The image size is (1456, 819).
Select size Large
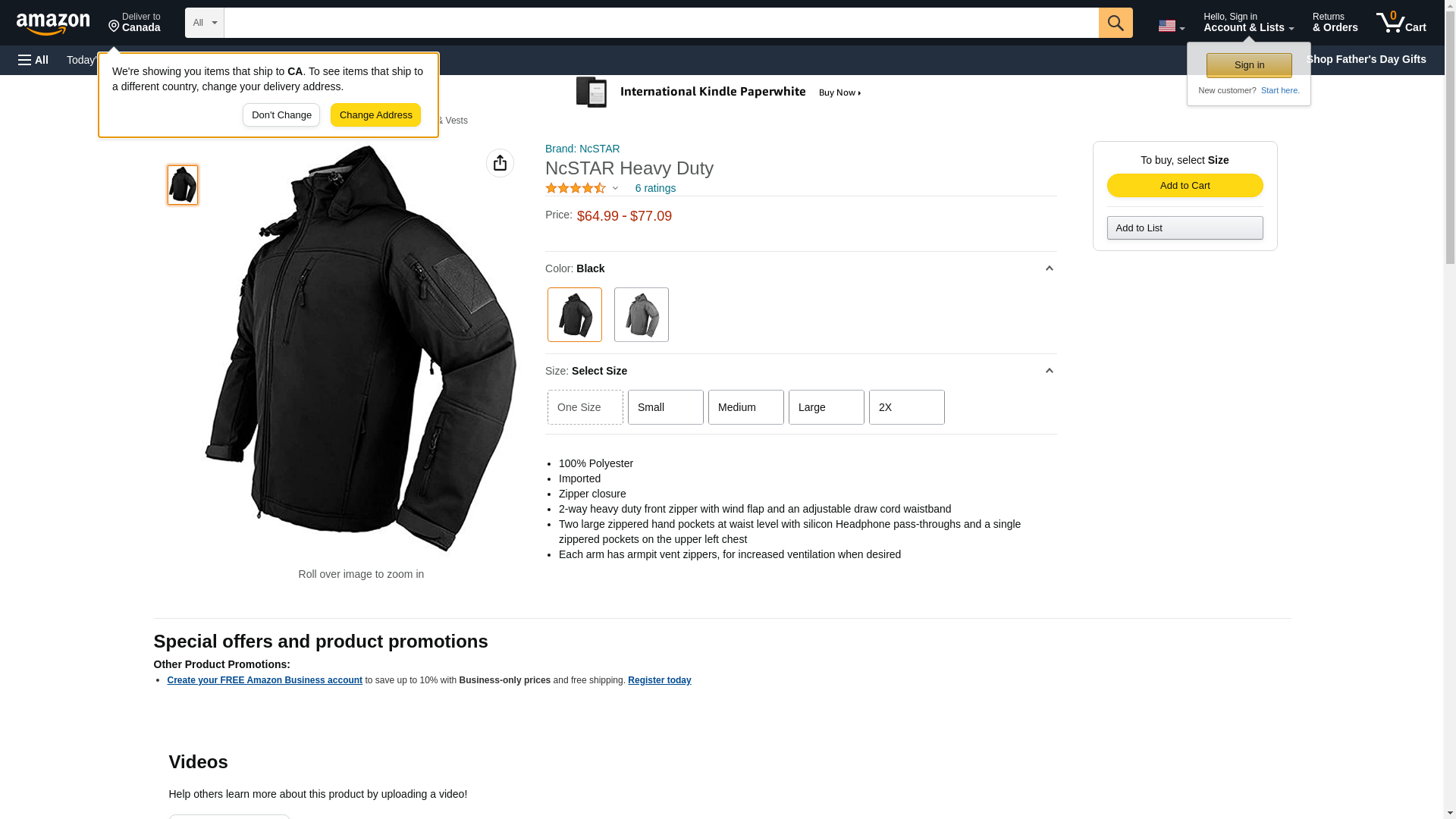coord(826,407)
